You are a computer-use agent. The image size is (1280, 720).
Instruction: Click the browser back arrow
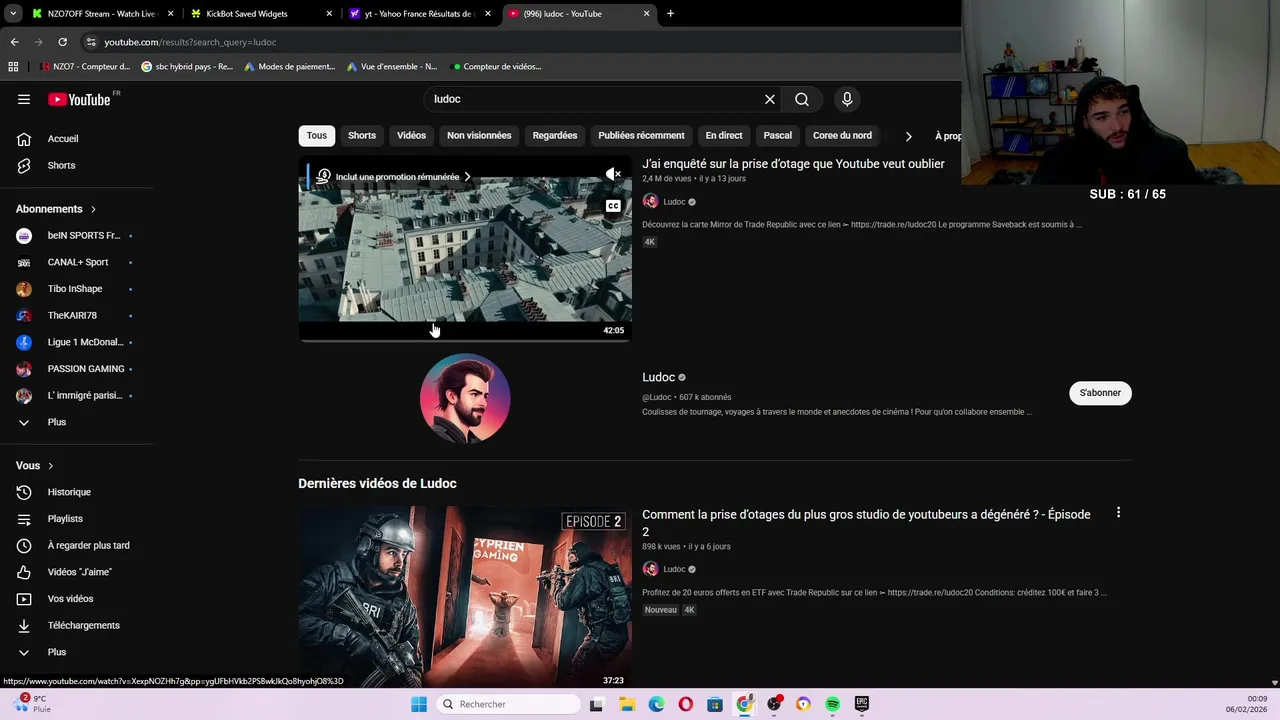click(14, 42)
